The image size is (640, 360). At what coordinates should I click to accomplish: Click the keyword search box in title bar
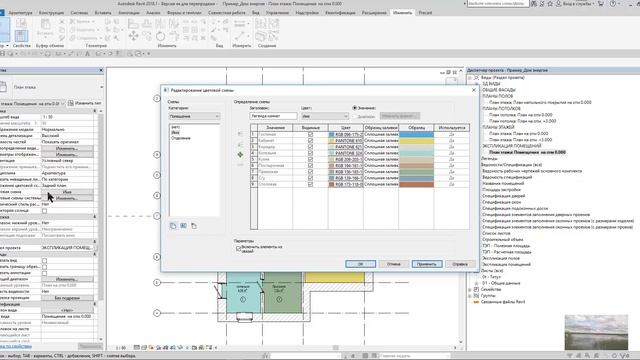[498, 4]
